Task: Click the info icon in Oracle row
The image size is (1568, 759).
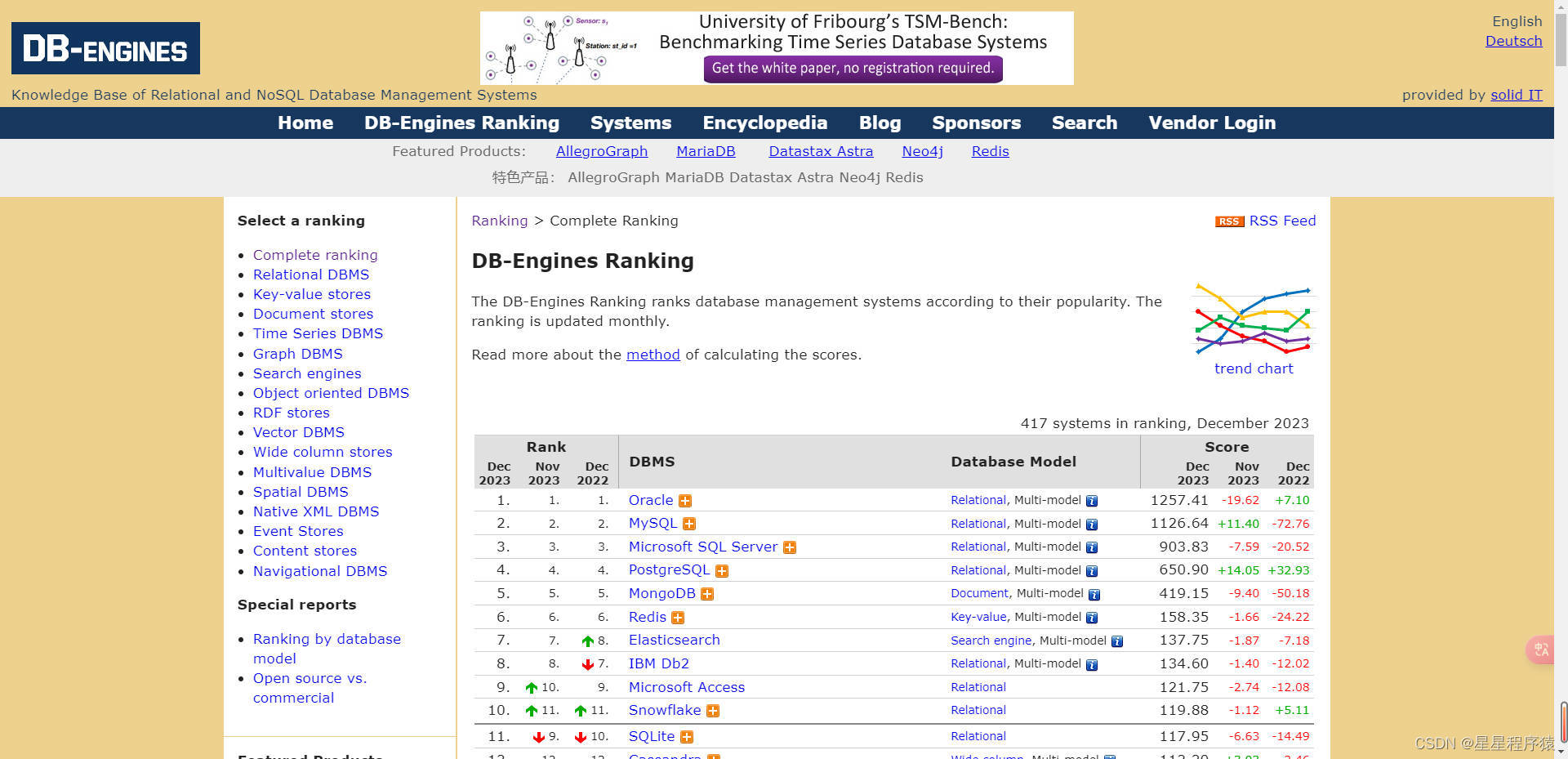Action: pyautogui.click(x=1092, y=501)
